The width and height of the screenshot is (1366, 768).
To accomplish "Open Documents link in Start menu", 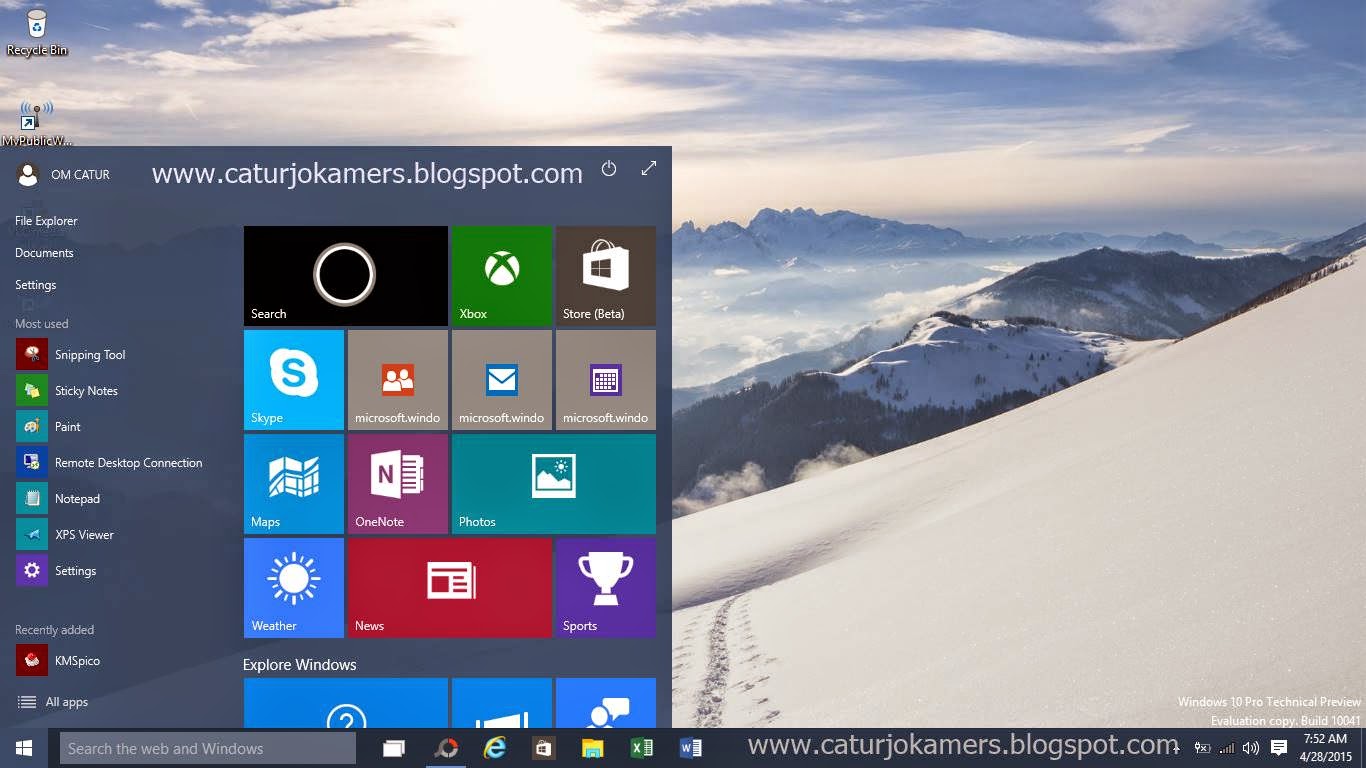I will click(x=44, y=253).
